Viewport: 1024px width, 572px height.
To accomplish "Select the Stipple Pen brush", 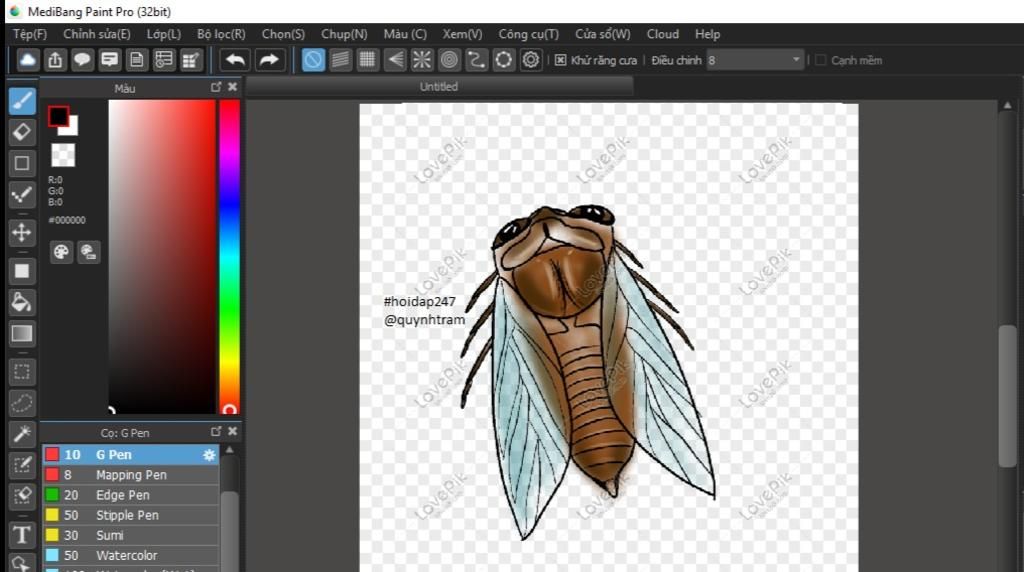I will coord(131,515).
